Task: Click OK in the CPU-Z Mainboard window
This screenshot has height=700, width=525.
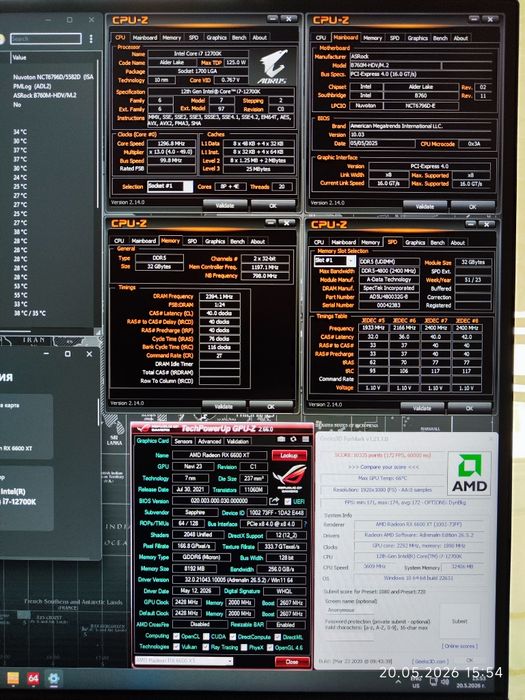Action: pyautogui.click(x=472, y=207)
